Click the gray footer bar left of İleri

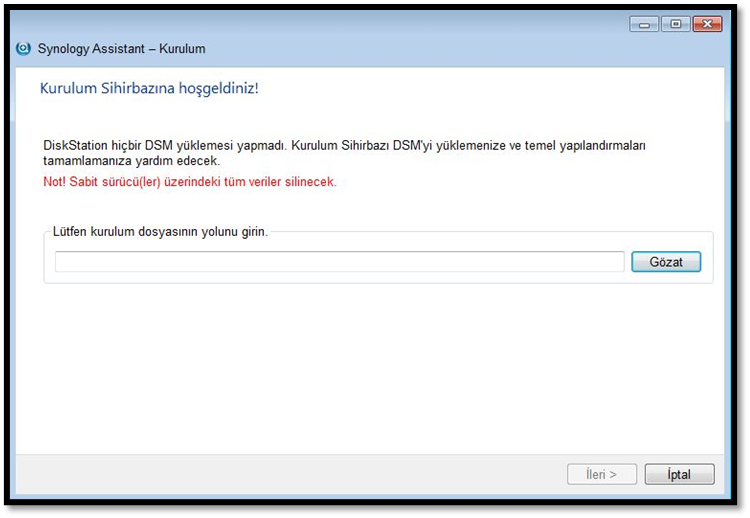coord(280,474)
